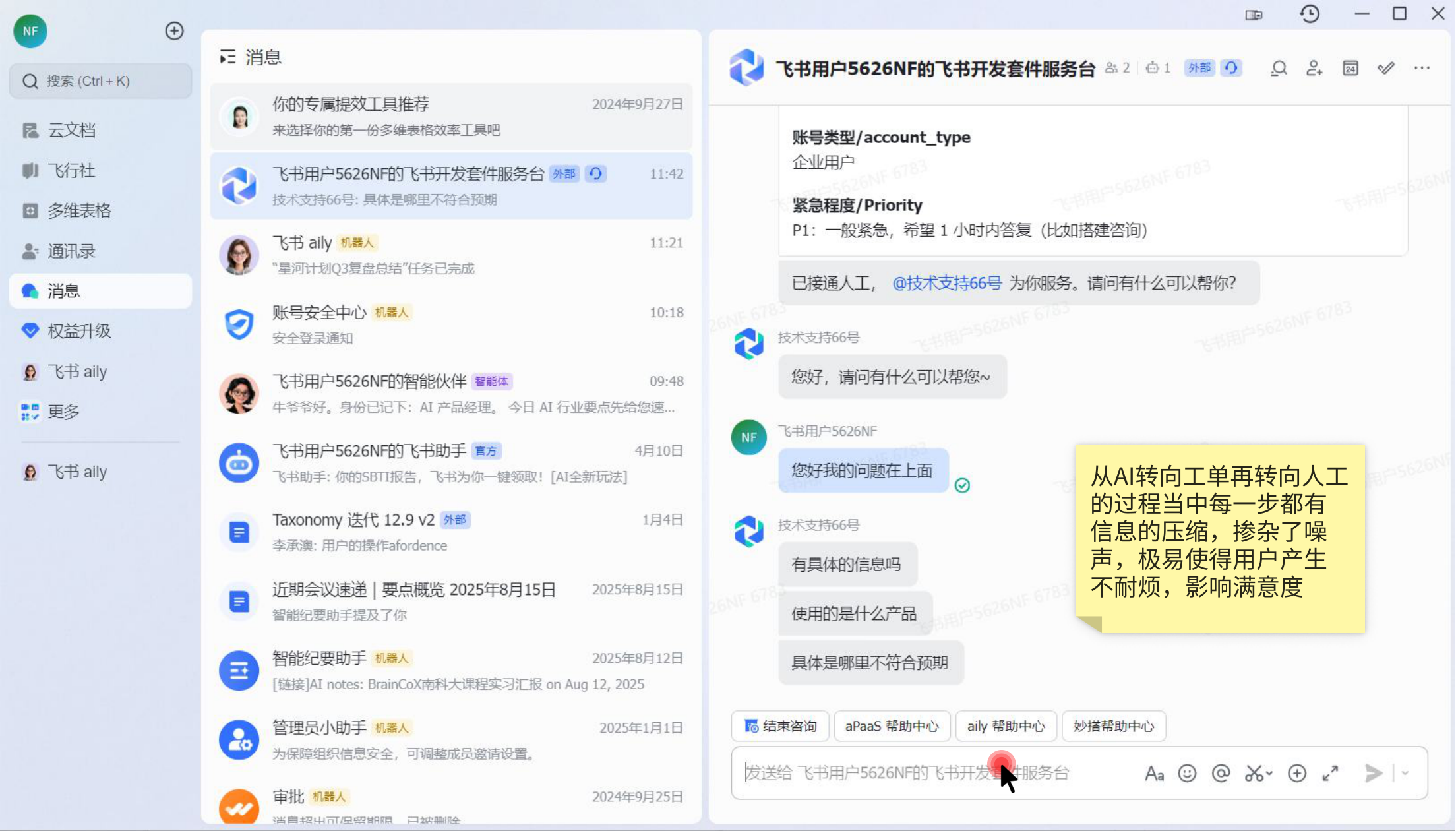
Task: Open 飞行社 in the sidebar
Action: (x=100, y=170)
